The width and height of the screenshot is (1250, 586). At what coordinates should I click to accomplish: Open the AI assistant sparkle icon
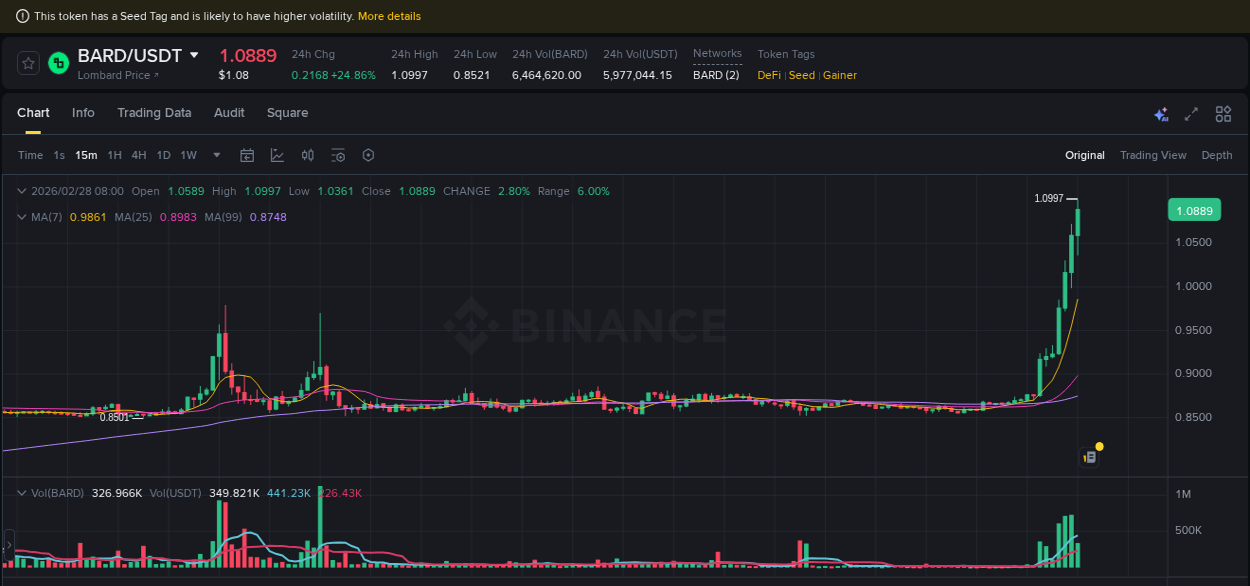coord(1161,115)
